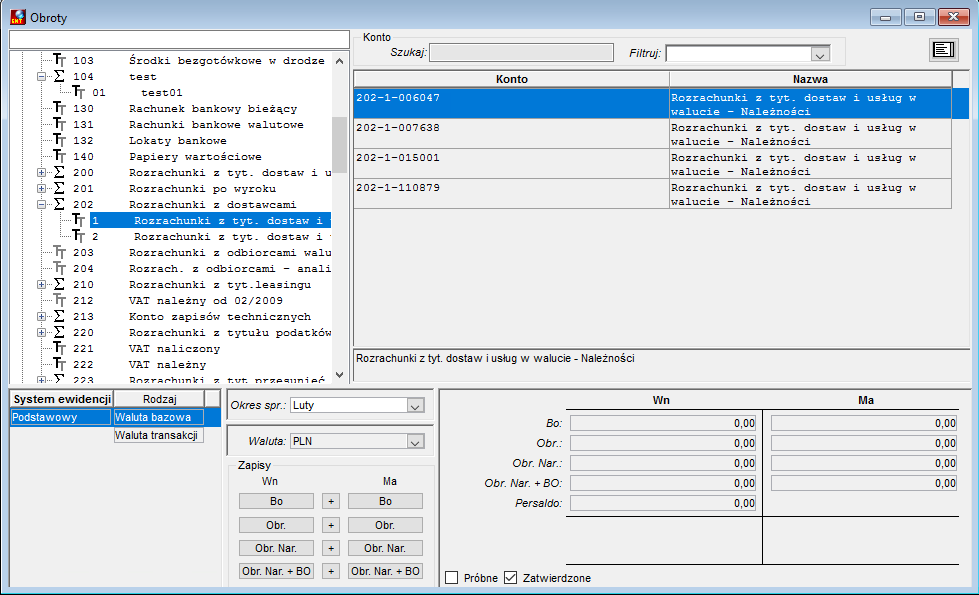The width and height of the screenshot is (979, 595).
Task: Open the Waluta PLN dropdown
Action: [415, 442]
